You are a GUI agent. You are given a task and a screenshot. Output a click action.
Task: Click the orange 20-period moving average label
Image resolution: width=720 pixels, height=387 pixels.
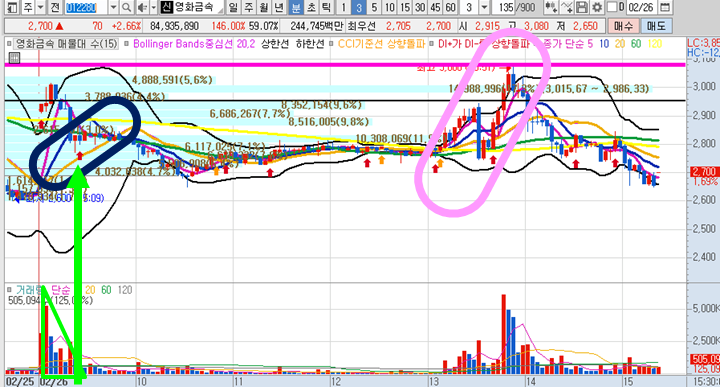pyautogui.click(x=620, y=44)
